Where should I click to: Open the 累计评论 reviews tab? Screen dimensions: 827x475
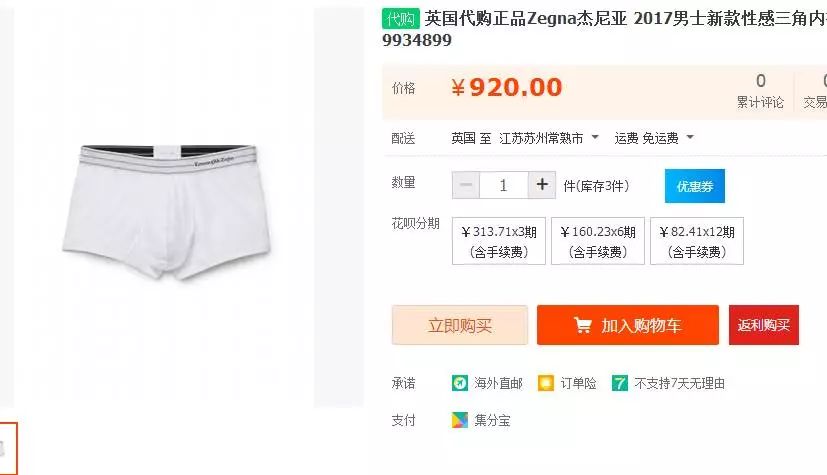[760, 91]
